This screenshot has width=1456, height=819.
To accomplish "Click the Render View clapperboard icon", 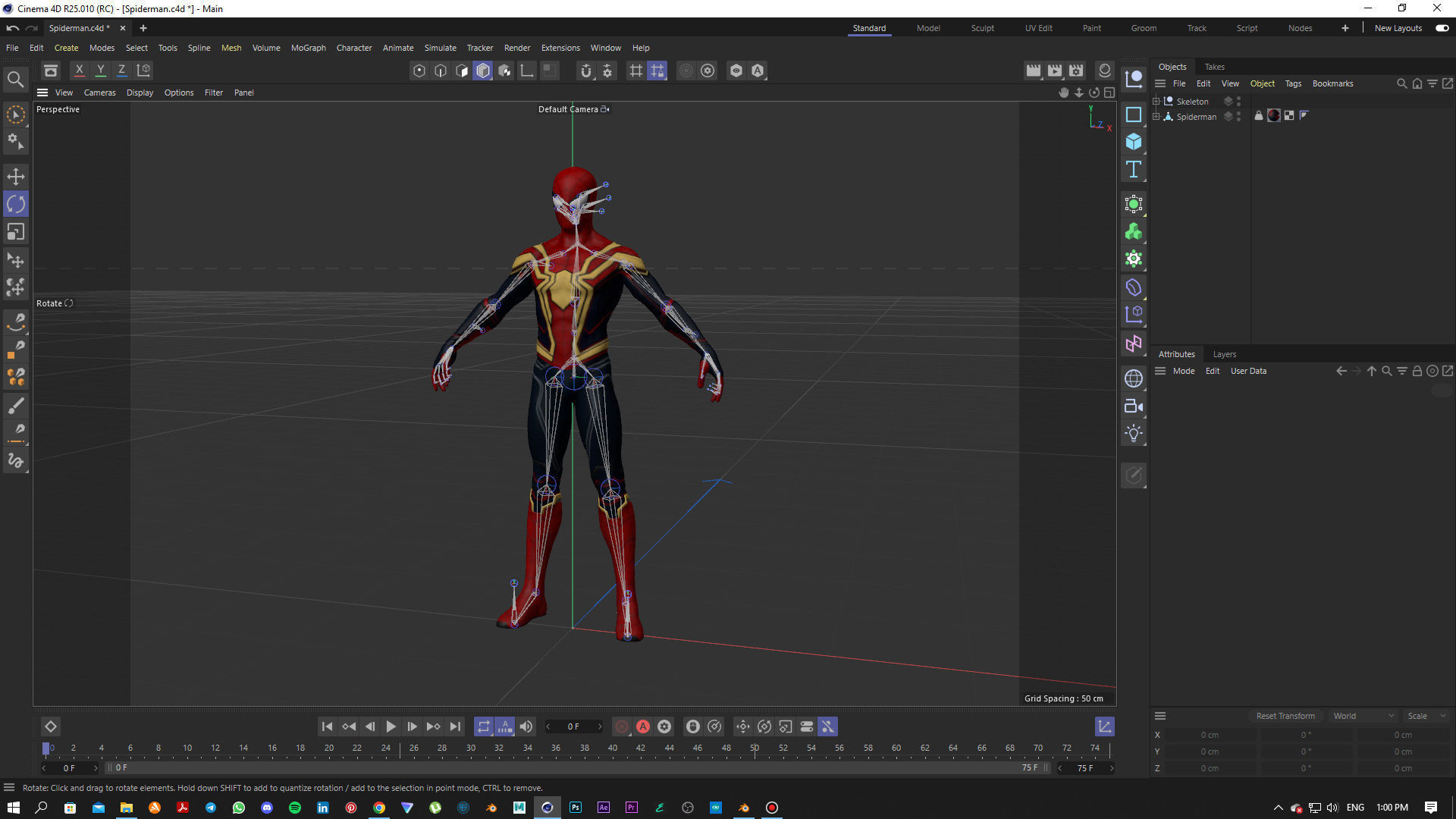I will point(1033,71).
